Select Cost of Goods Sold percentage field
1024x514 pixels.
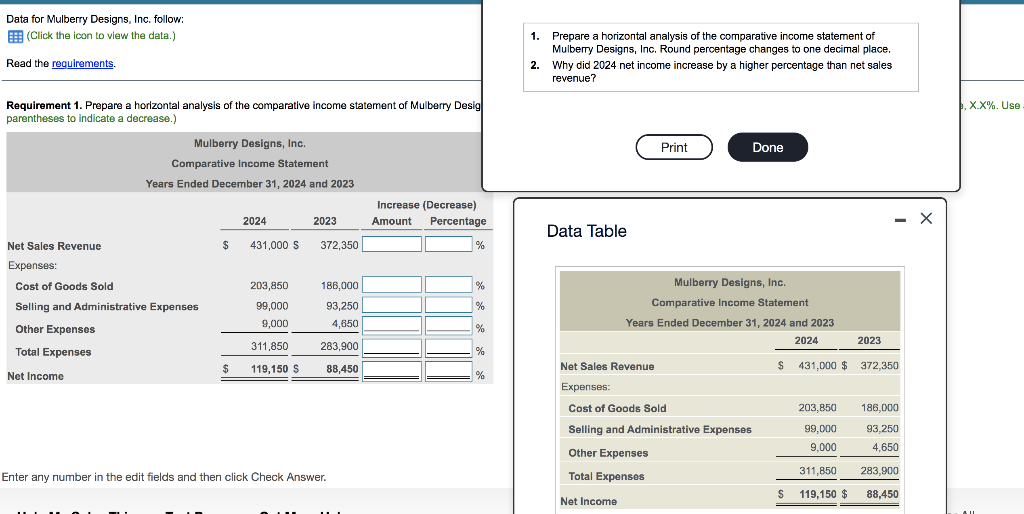click(449, 285)
